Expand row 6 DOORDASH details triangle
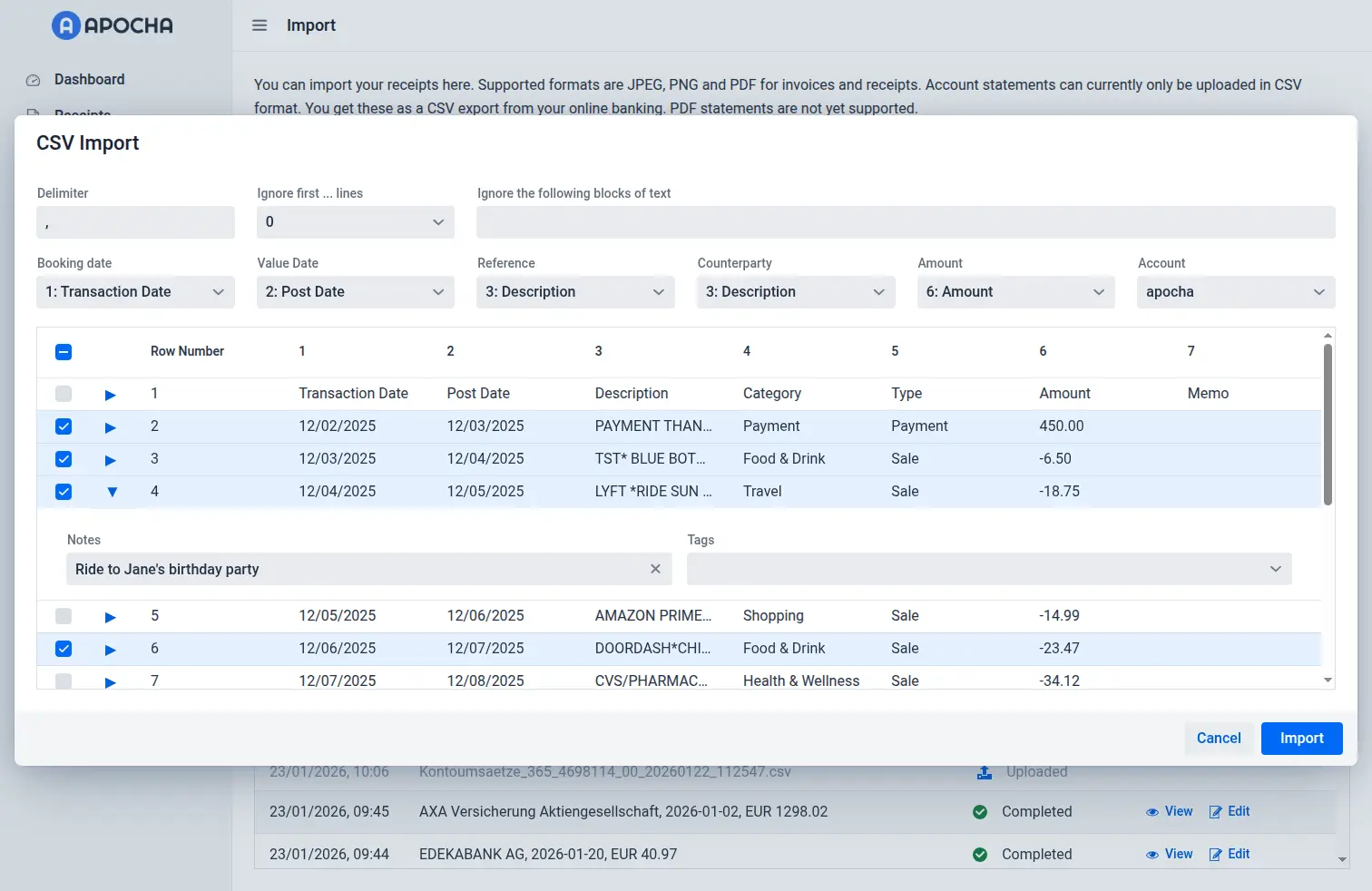1372x891 pixels. click(x=110, y=649)
